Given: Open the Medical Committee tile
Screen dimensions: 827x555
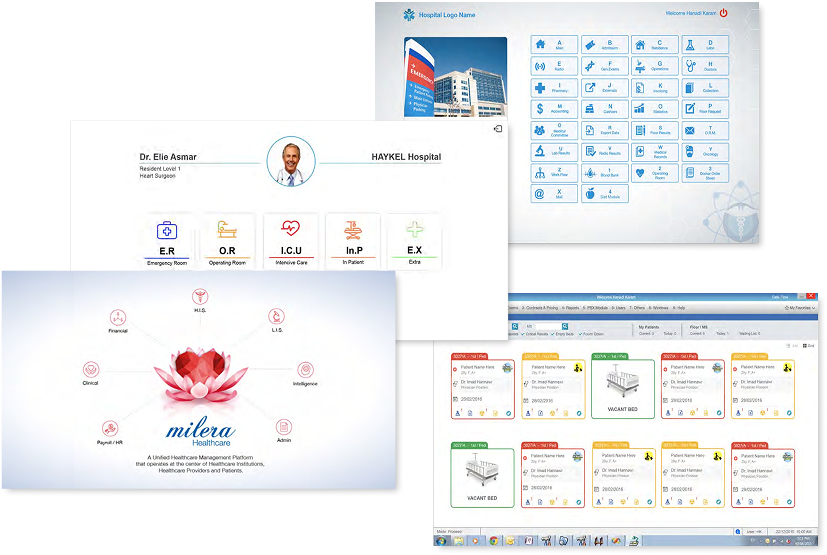Looking at the screenshot, I should point(554,130).
